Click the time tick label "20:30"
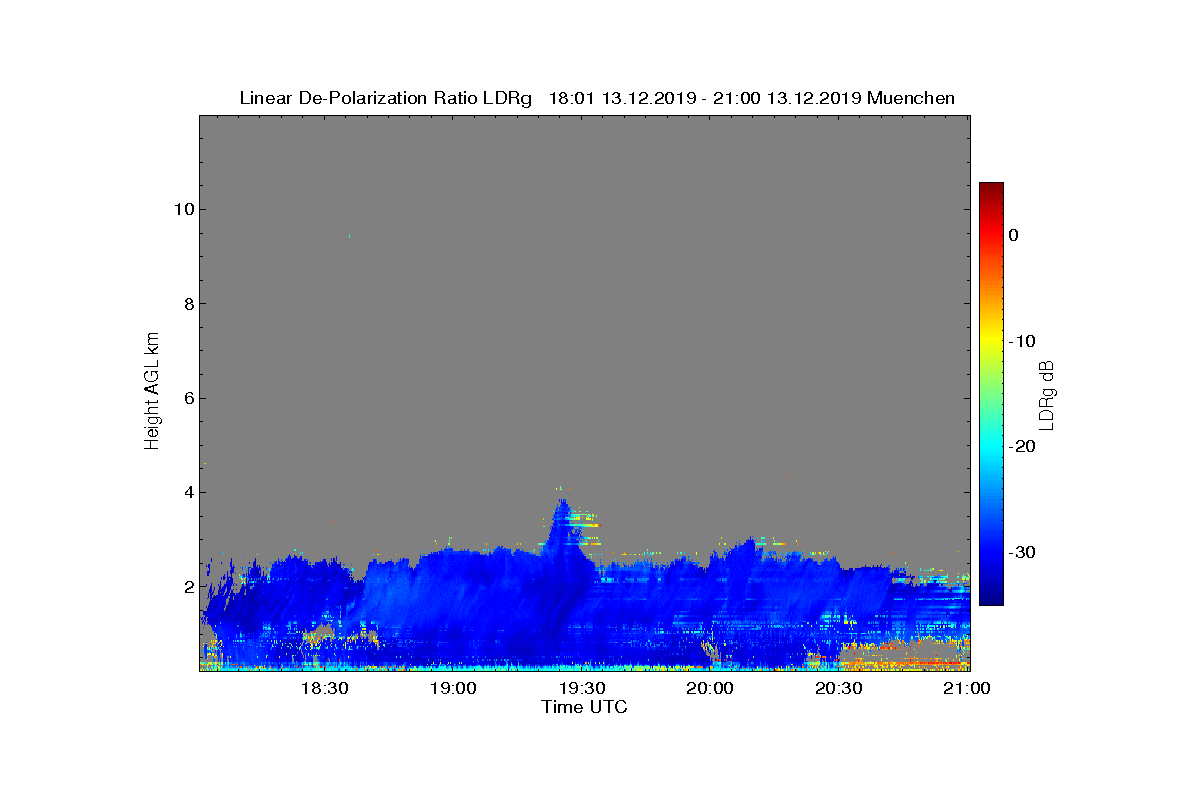This screenshot has width=1200, height=800. coord(839,688)
